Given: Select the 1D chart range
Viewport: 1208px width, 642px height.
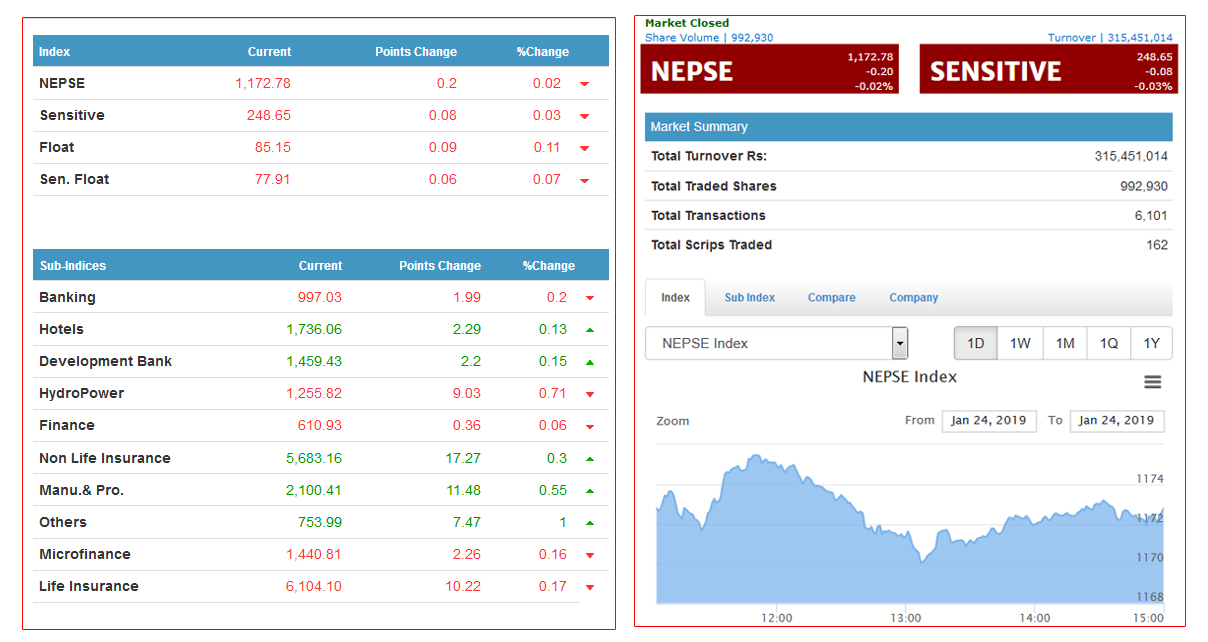Looking at the screenshot, I should pos(976,343).
